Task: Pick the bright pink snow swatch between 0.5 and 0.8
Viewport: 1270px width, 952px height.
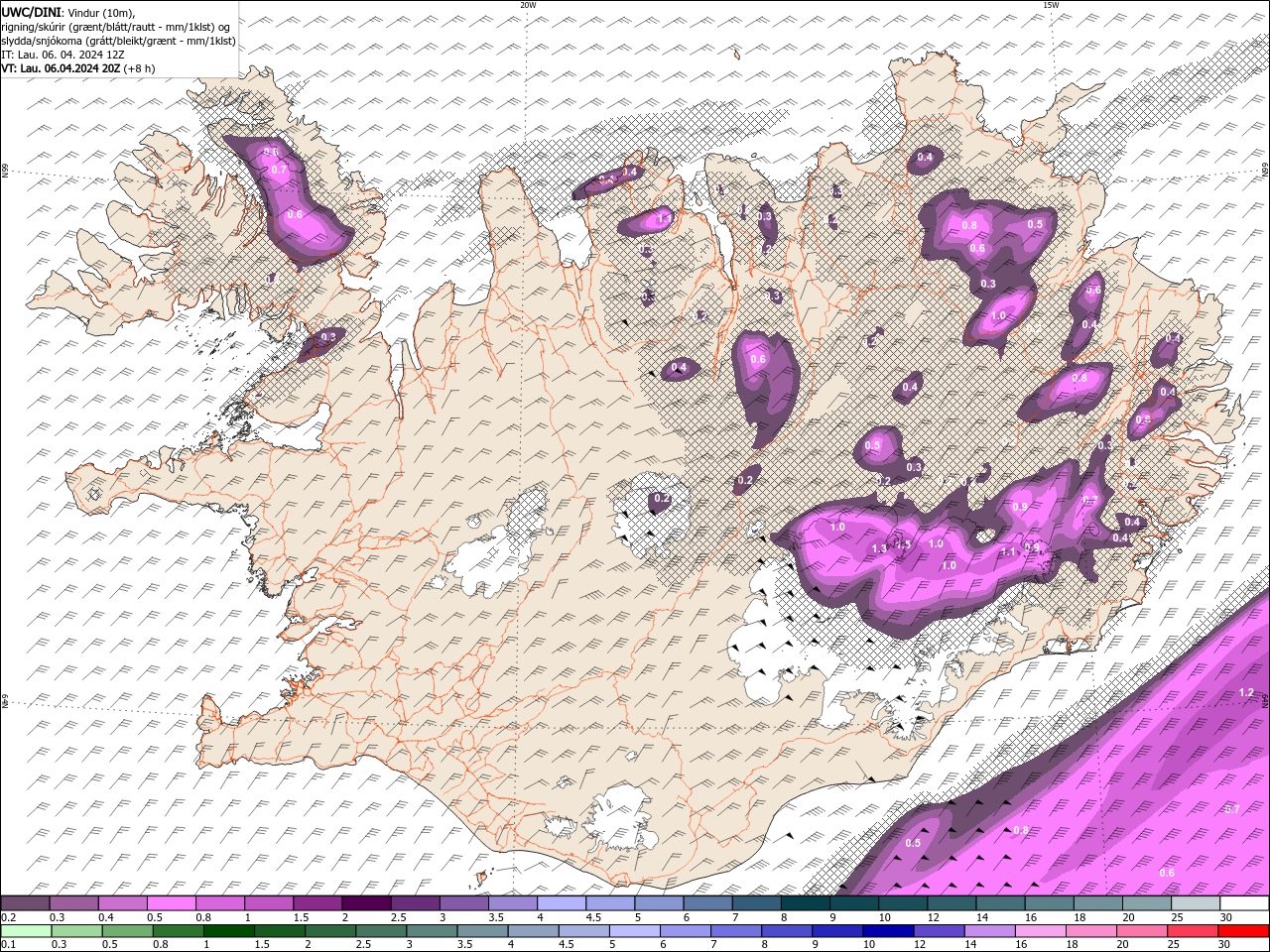Action: point(171,903)
